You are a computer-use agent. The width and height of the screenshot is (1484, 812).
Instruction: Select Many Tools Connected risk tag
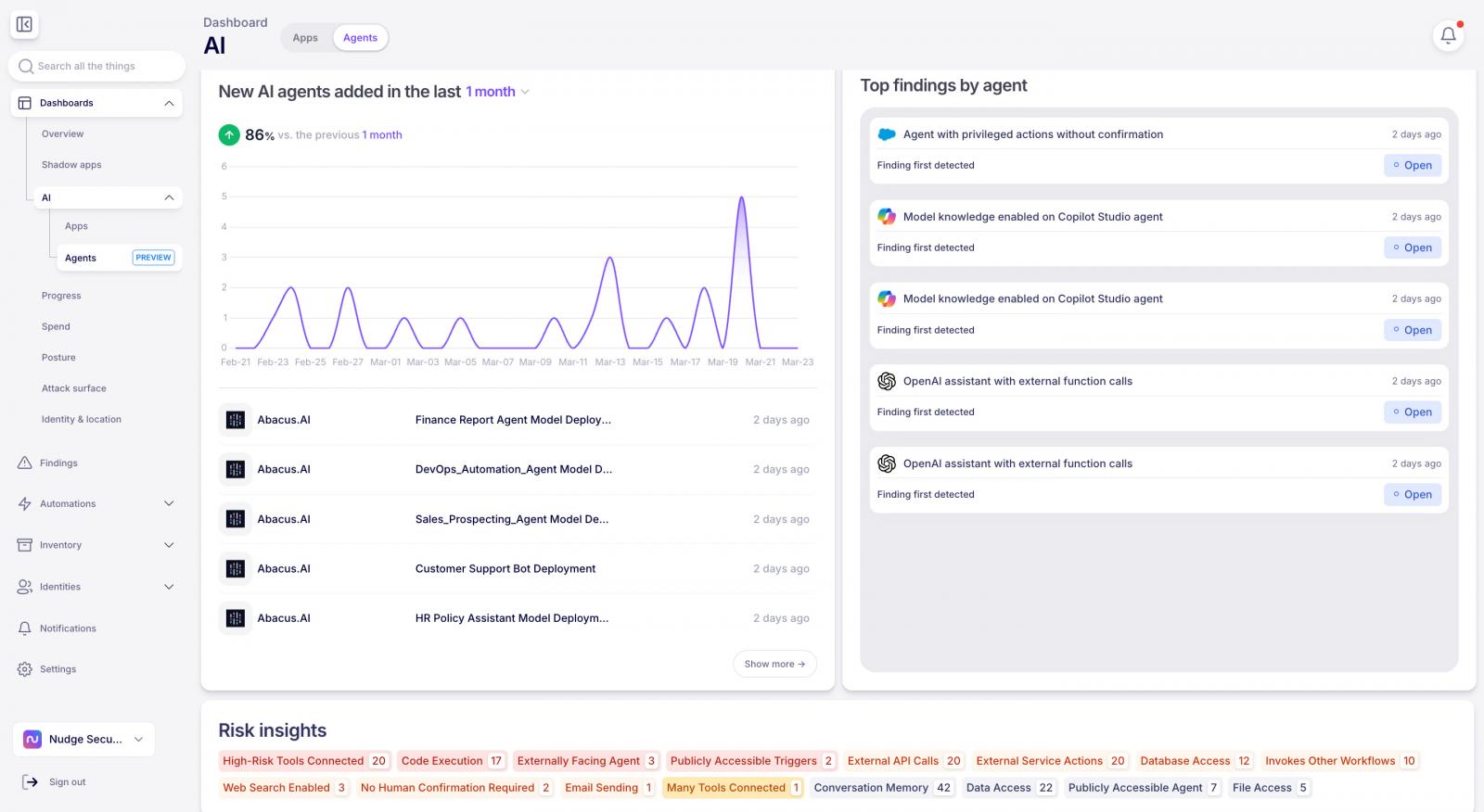pyautogui.click(x=733, y=788)
